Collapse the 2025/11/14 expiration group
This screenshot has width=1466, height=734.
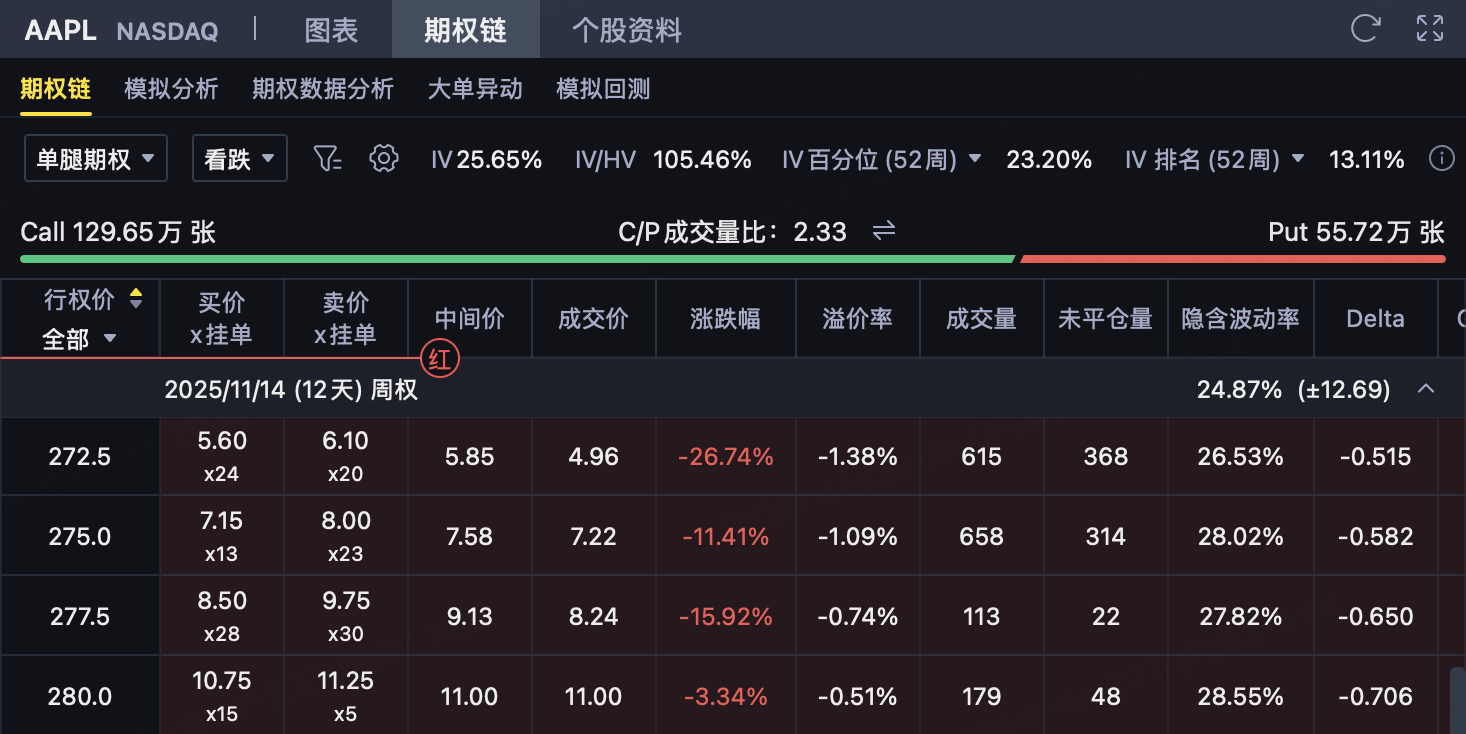(x=1426, y=389)
